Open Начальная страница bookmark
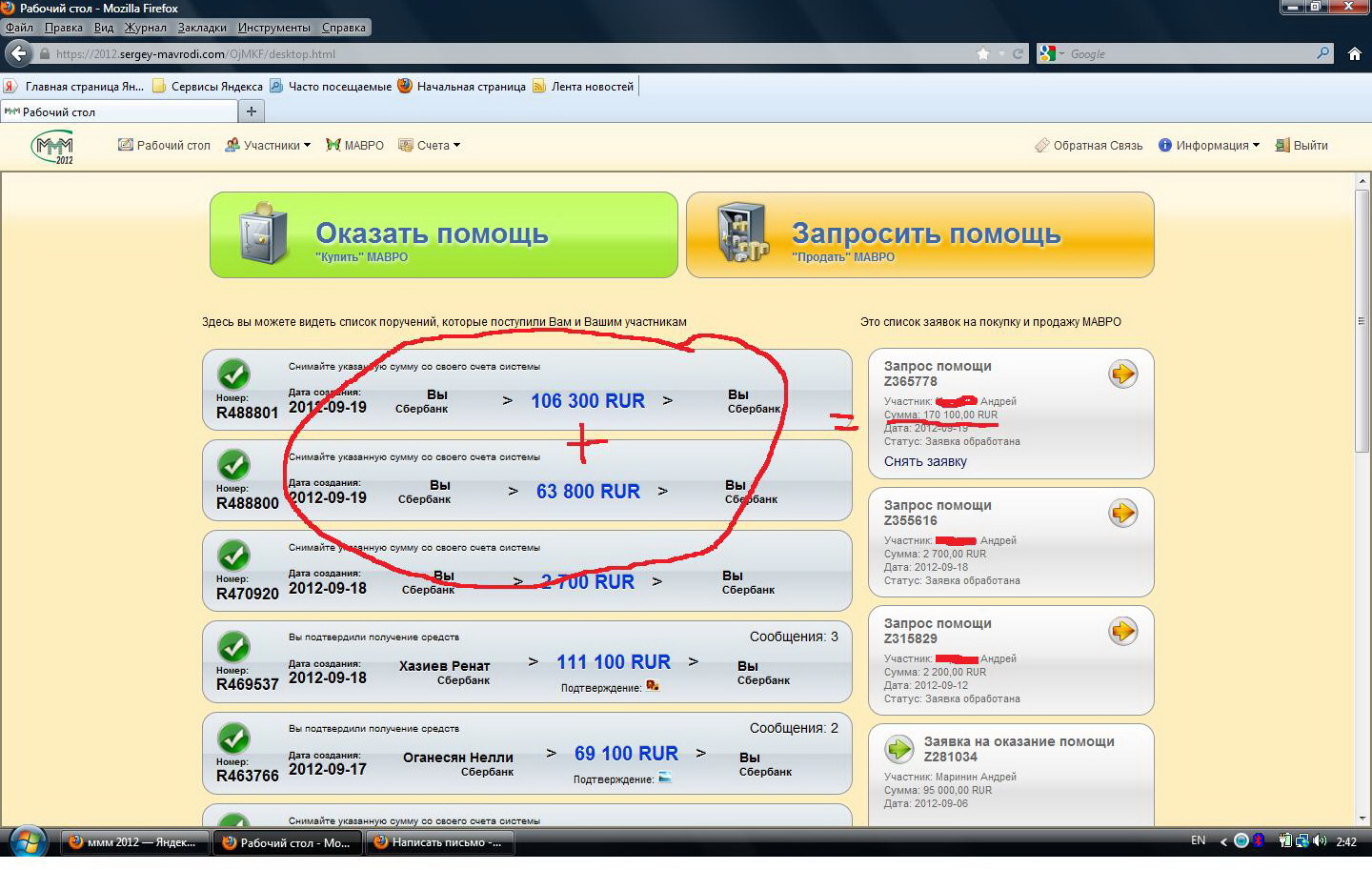Screen dimensions: 1372x870 (x=462, y=87)
